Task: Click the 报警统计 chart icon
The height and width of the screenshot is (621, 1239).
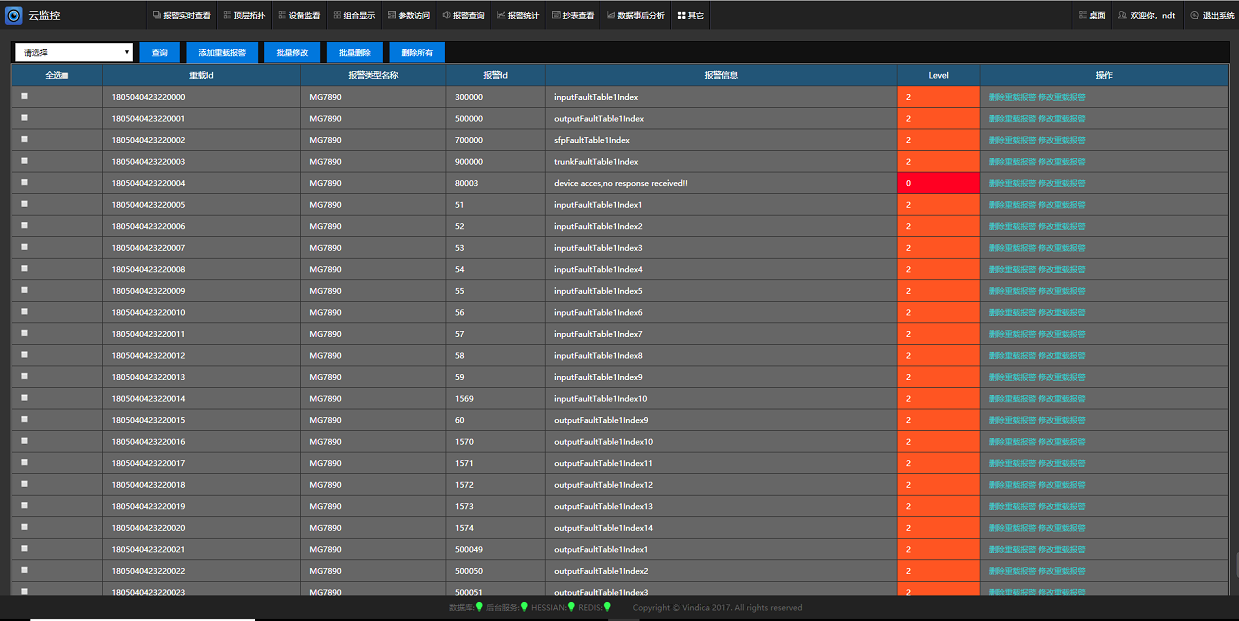Action: 501,15
